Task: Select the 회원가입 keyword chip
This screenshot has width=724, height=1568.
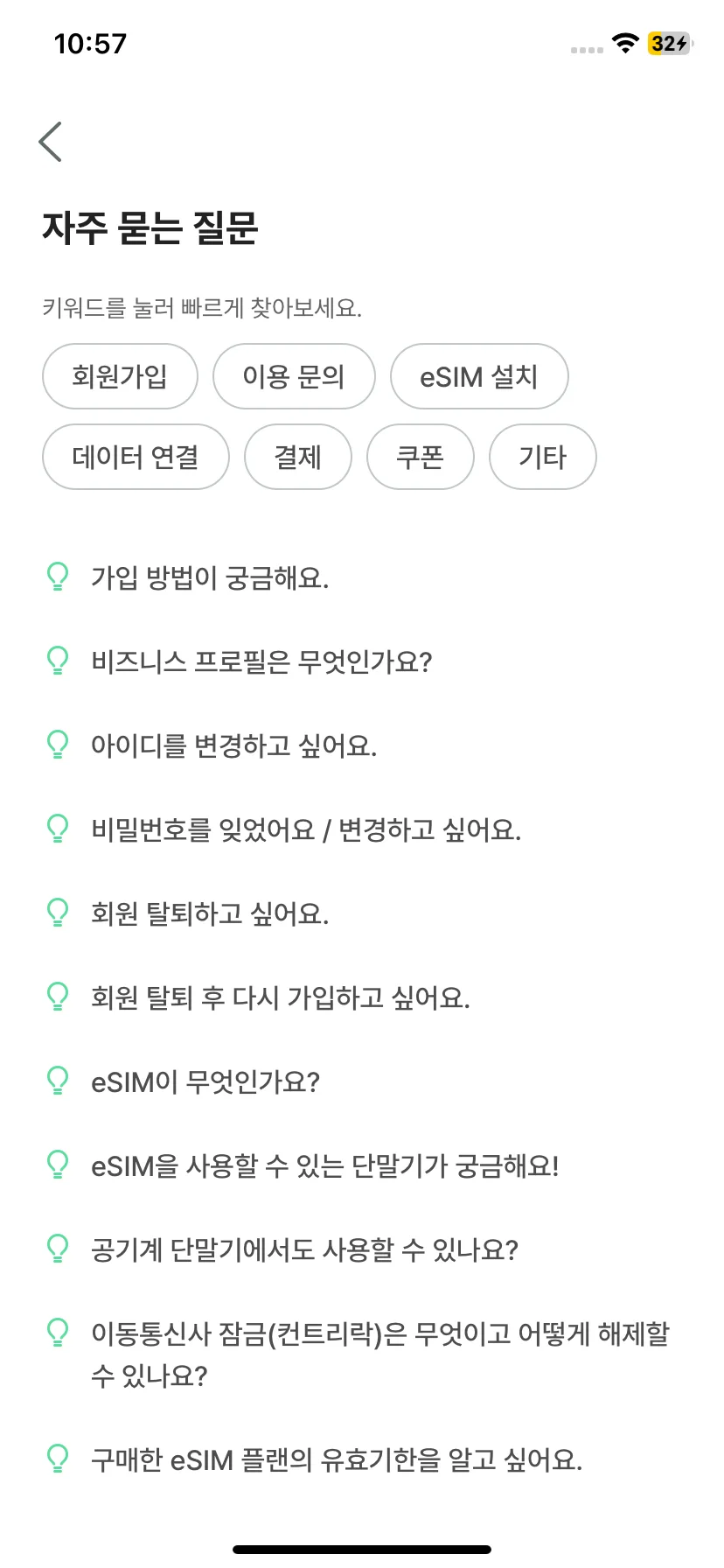Action: [120, 376]
